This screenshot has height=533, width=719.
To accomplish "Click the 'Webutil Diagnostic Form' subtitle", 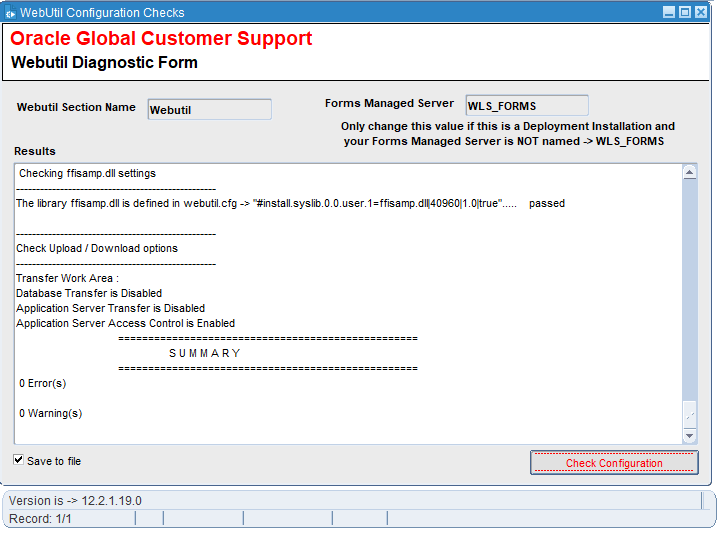I will (104, 62).
